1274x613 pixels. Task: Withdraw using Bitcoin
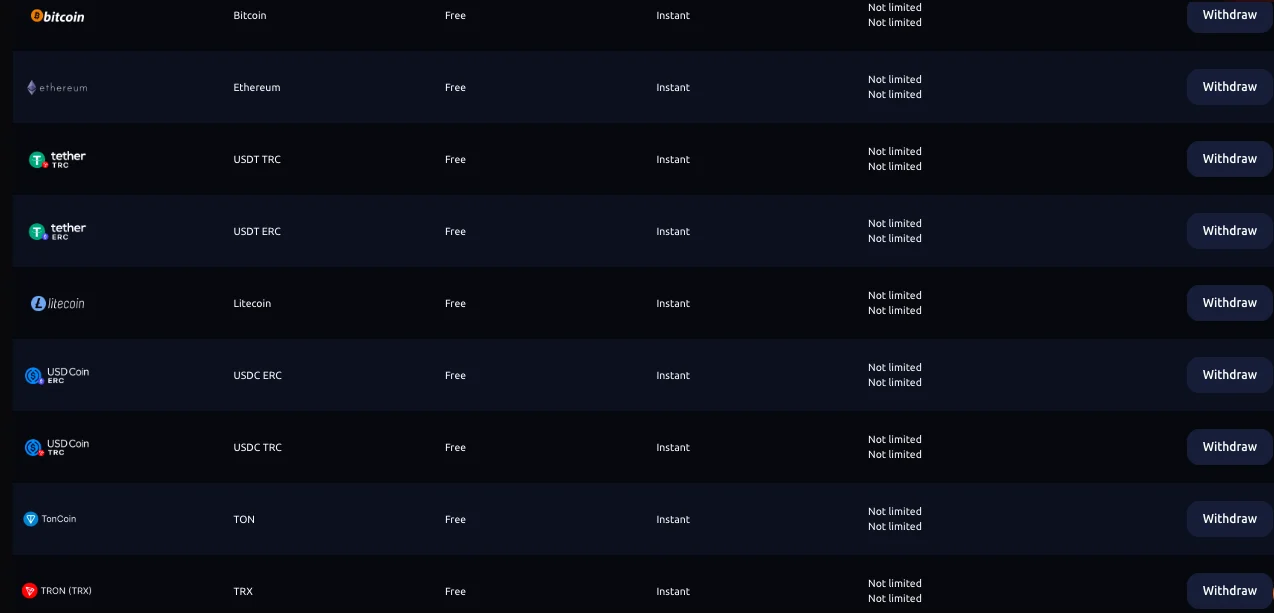1229,15
